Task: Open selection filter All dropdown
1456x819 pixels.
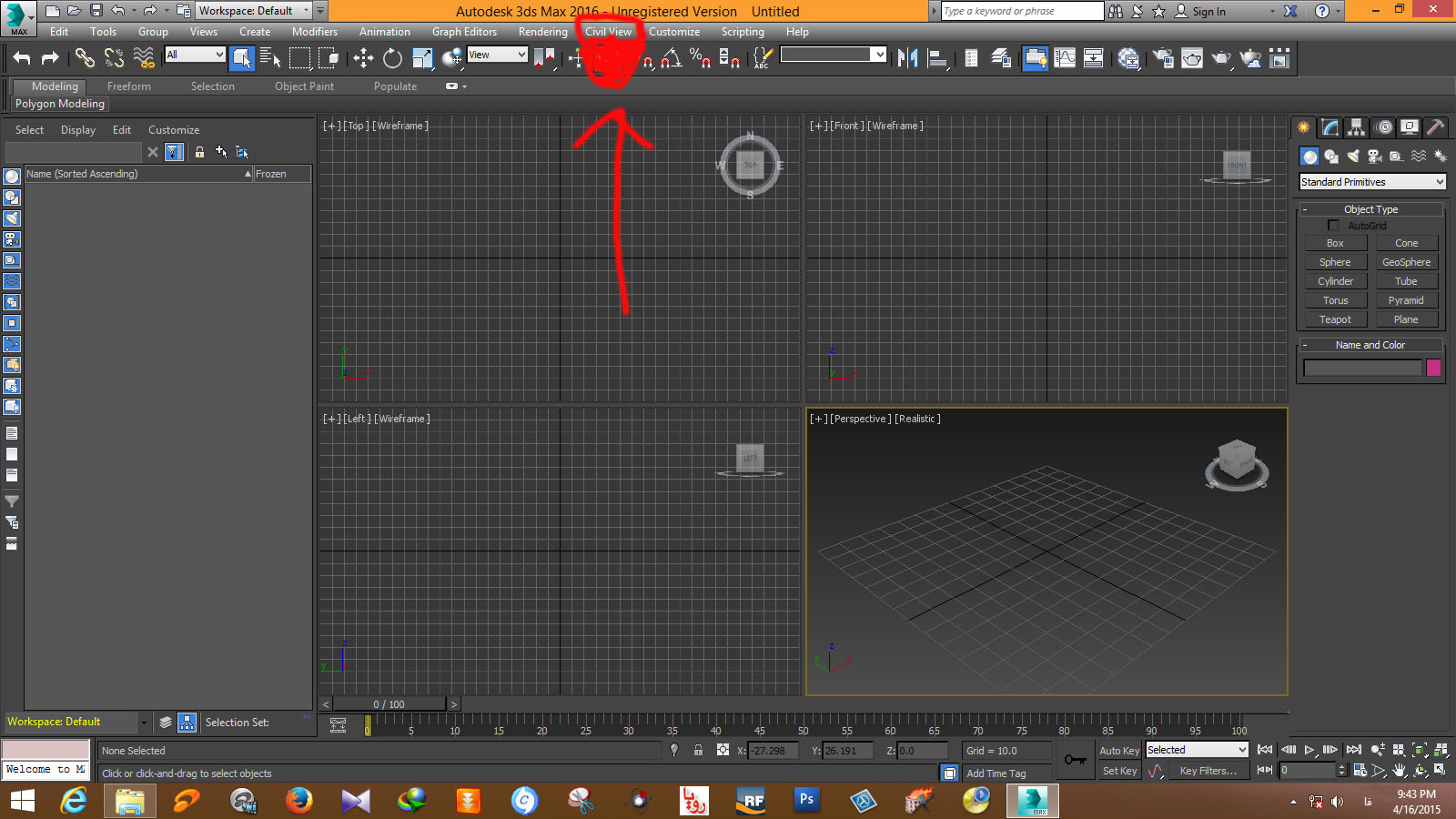Action: [195, 55]
